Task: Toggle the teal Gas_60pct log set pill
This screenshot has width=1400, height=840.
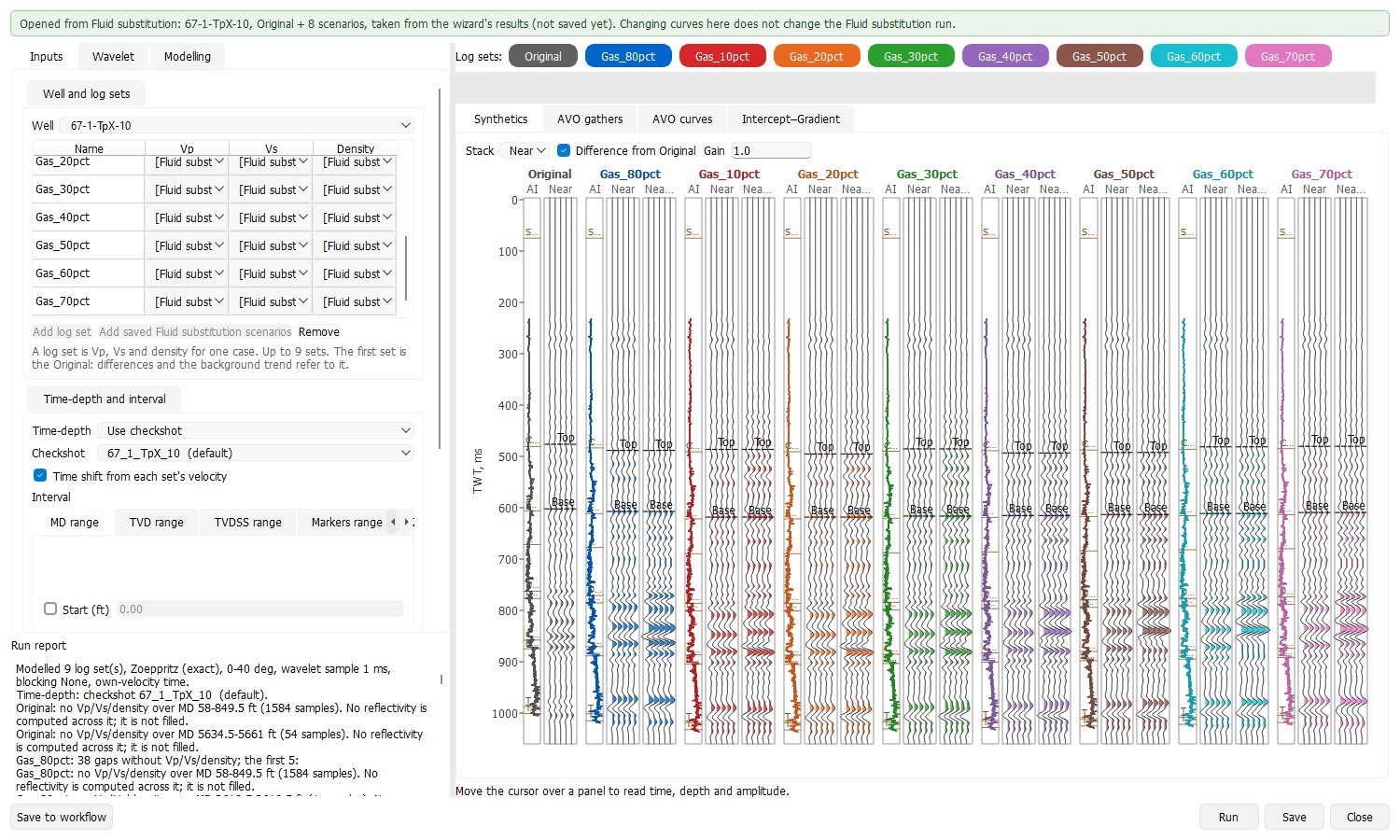Action: pyautogui.click(x=1194, y=56)
